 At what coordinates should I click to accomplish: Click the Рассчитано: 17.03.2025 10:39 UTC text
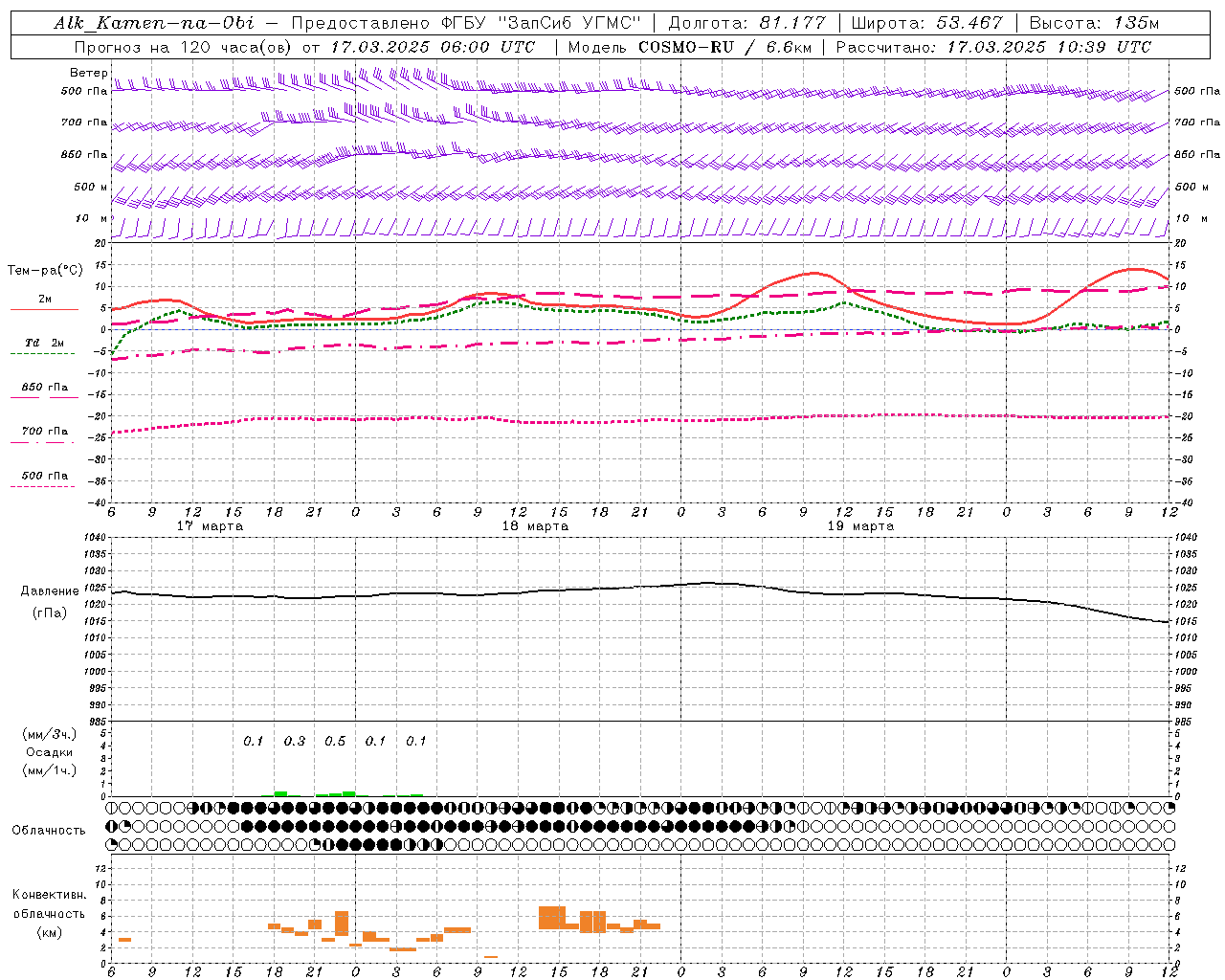(992, 47)
